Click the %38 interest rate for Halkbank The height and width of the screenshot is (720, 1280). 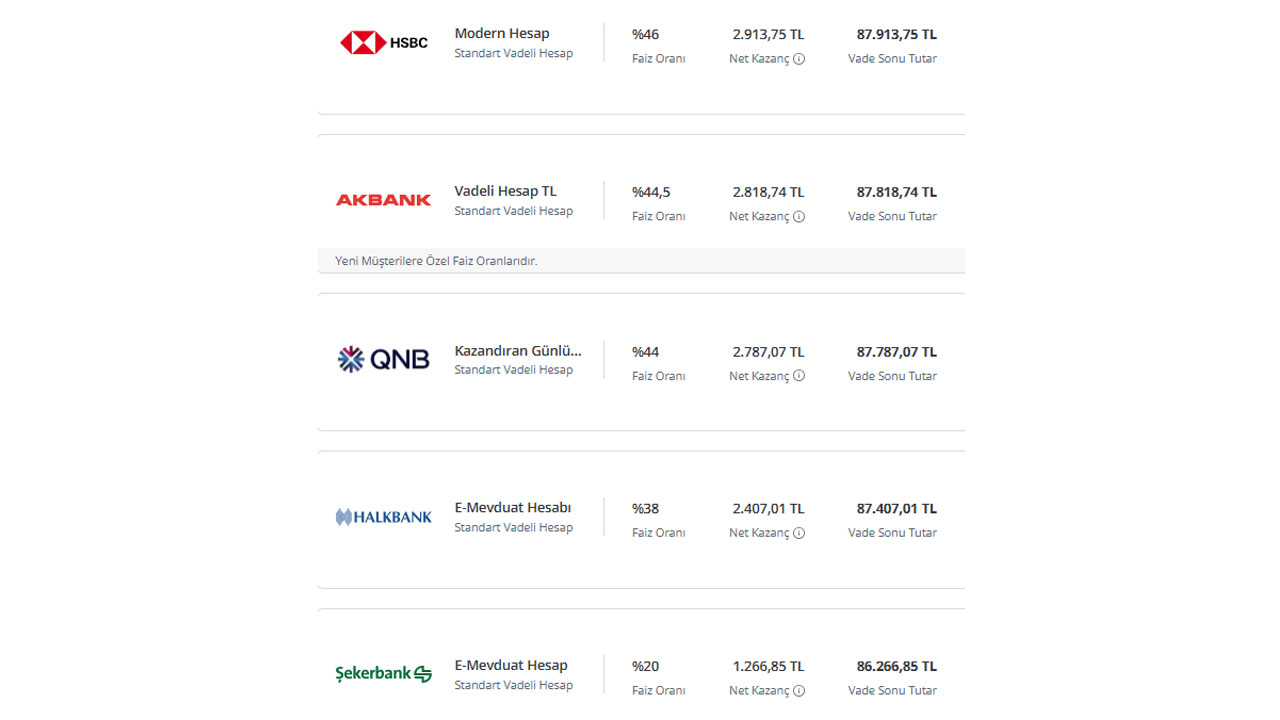(645, 509)
